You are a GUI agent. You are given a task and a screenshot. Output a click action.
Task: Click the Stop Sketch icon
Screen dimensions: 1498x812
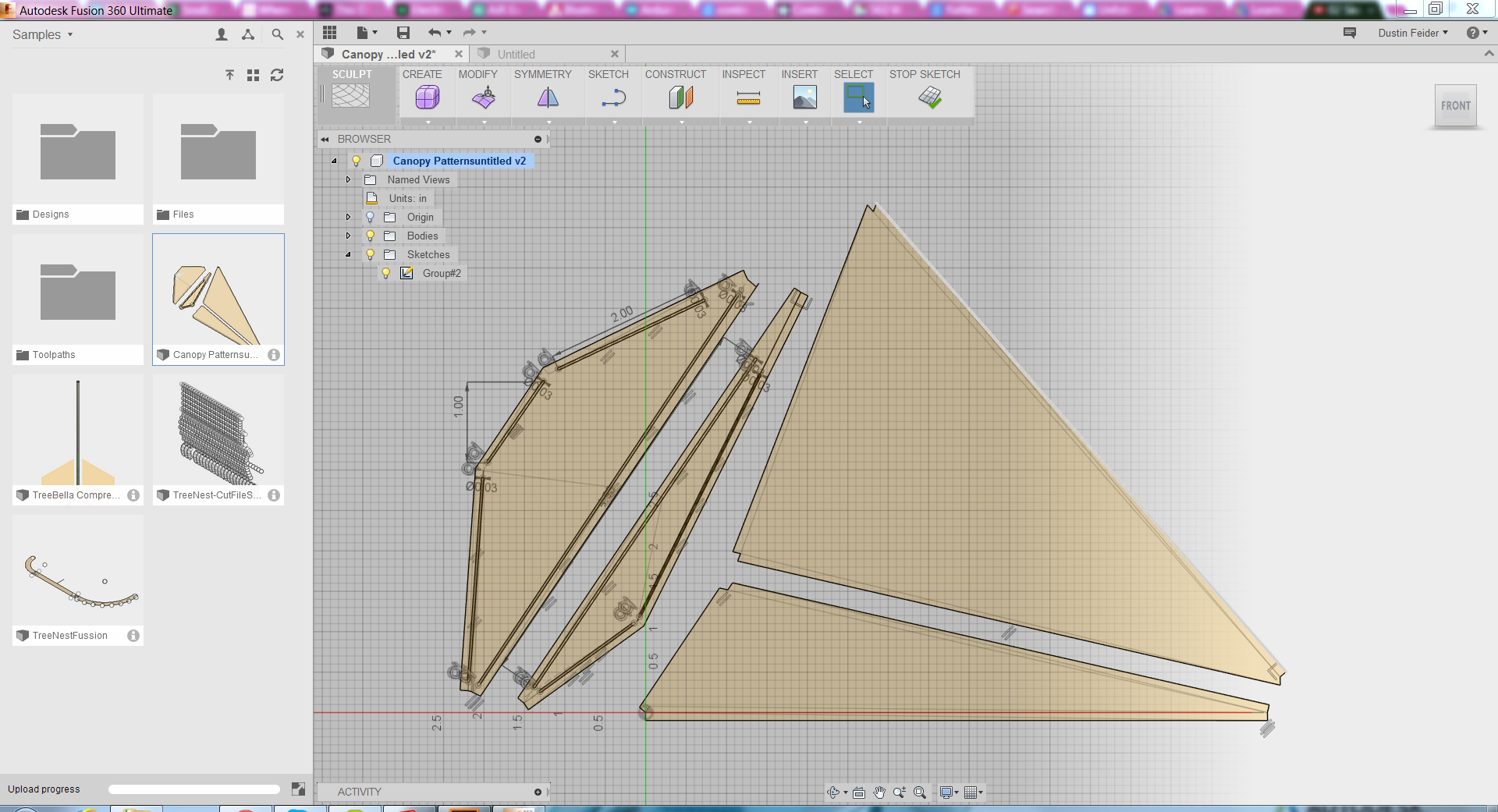[x=930, y=98]
